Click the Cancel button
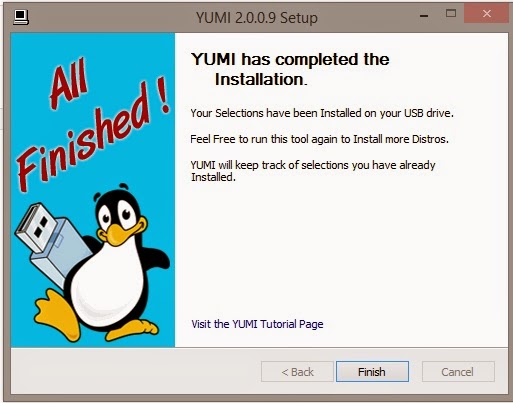Image resolution: width=513 pixels, height=403 pixels. pyautogui.click(x=458, y=372)
